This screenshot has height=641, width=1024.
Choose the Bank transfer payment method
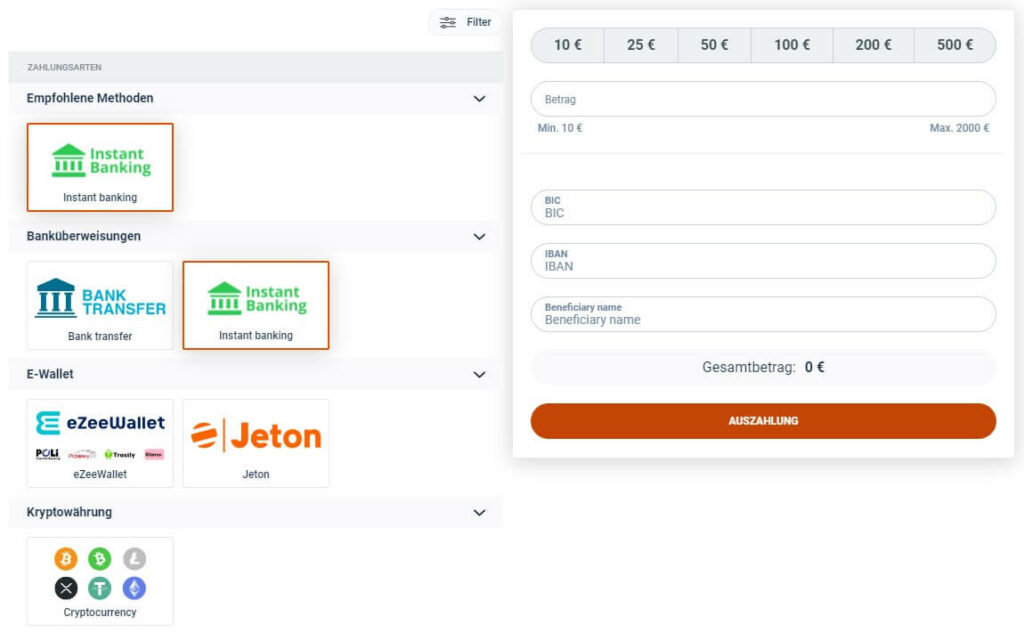tap(100, 305)
